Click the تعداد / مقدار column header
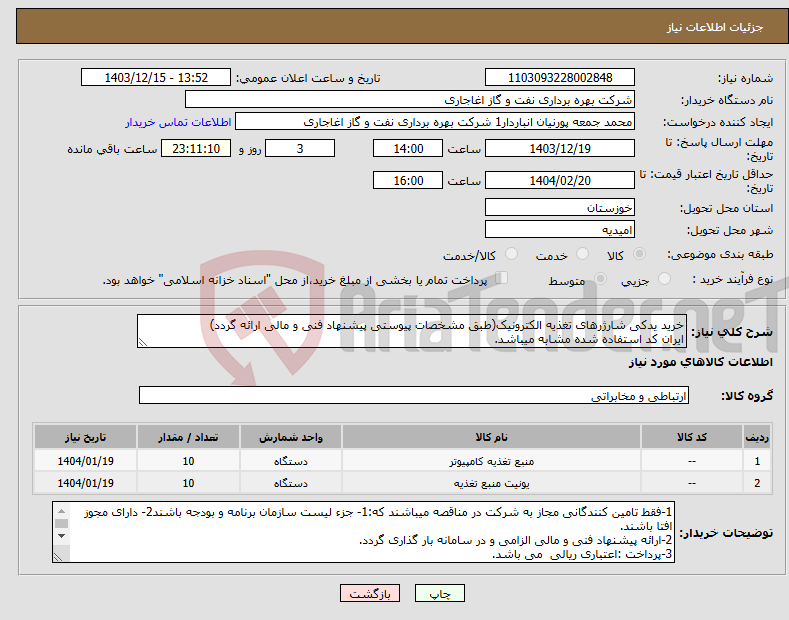This screenshot has width=789, height=620. [188, 437]
